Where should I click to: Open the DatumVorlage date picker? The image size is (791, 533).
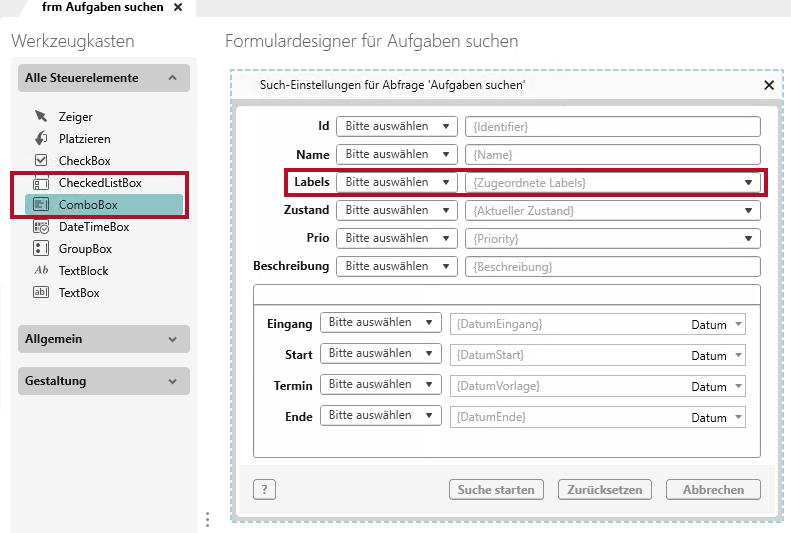[739, 386]
